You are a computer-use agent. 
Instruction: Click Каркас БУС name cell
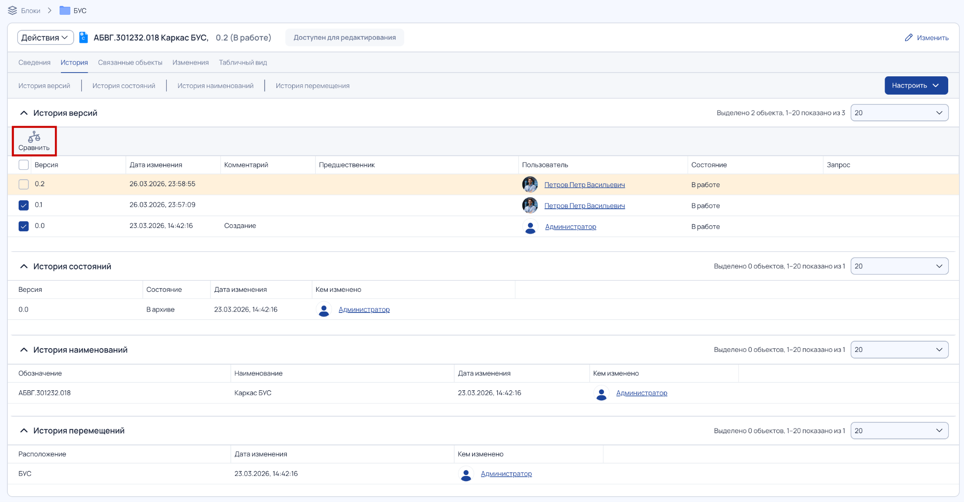(253, 393)
